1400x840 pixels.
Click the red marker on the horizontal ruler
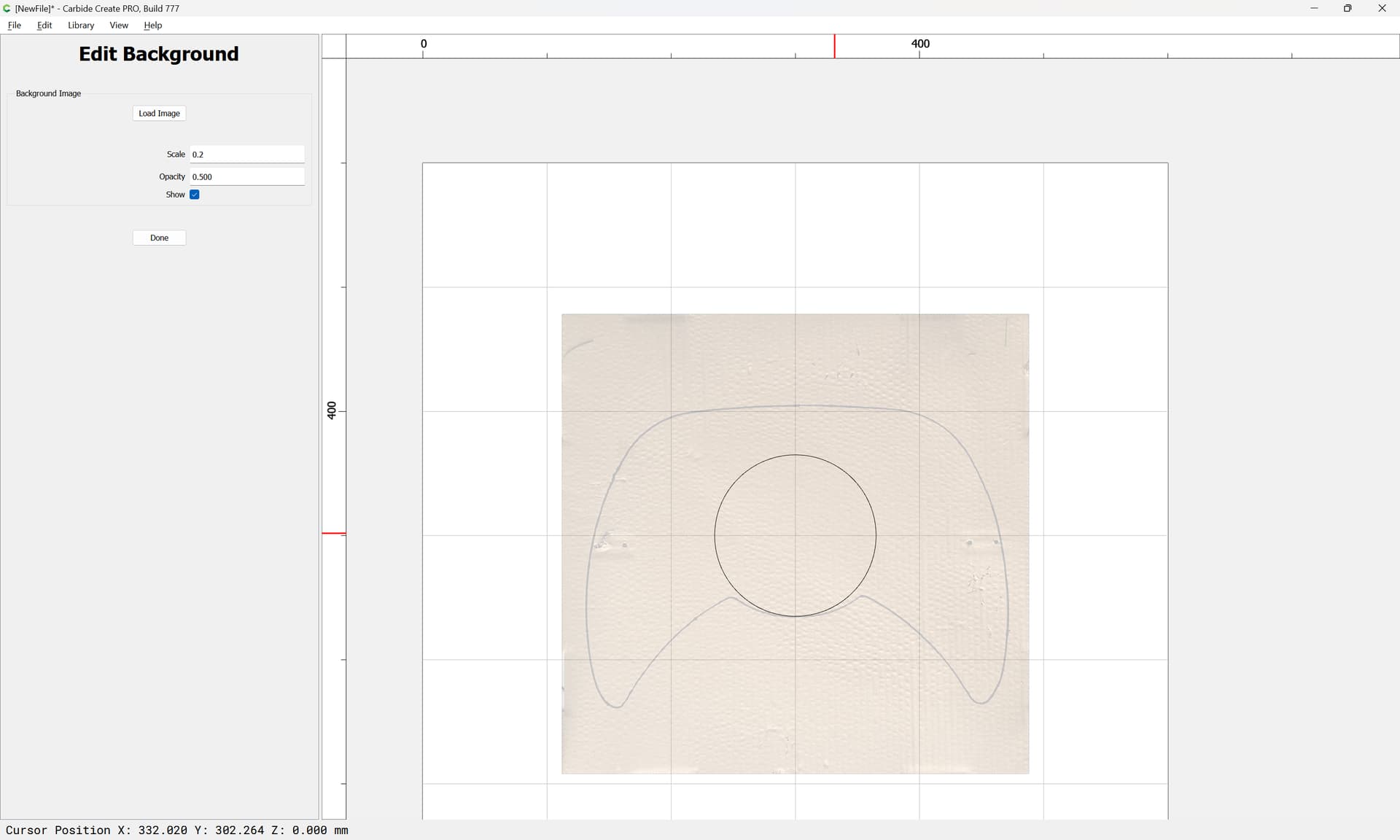[x=835, y=47]
